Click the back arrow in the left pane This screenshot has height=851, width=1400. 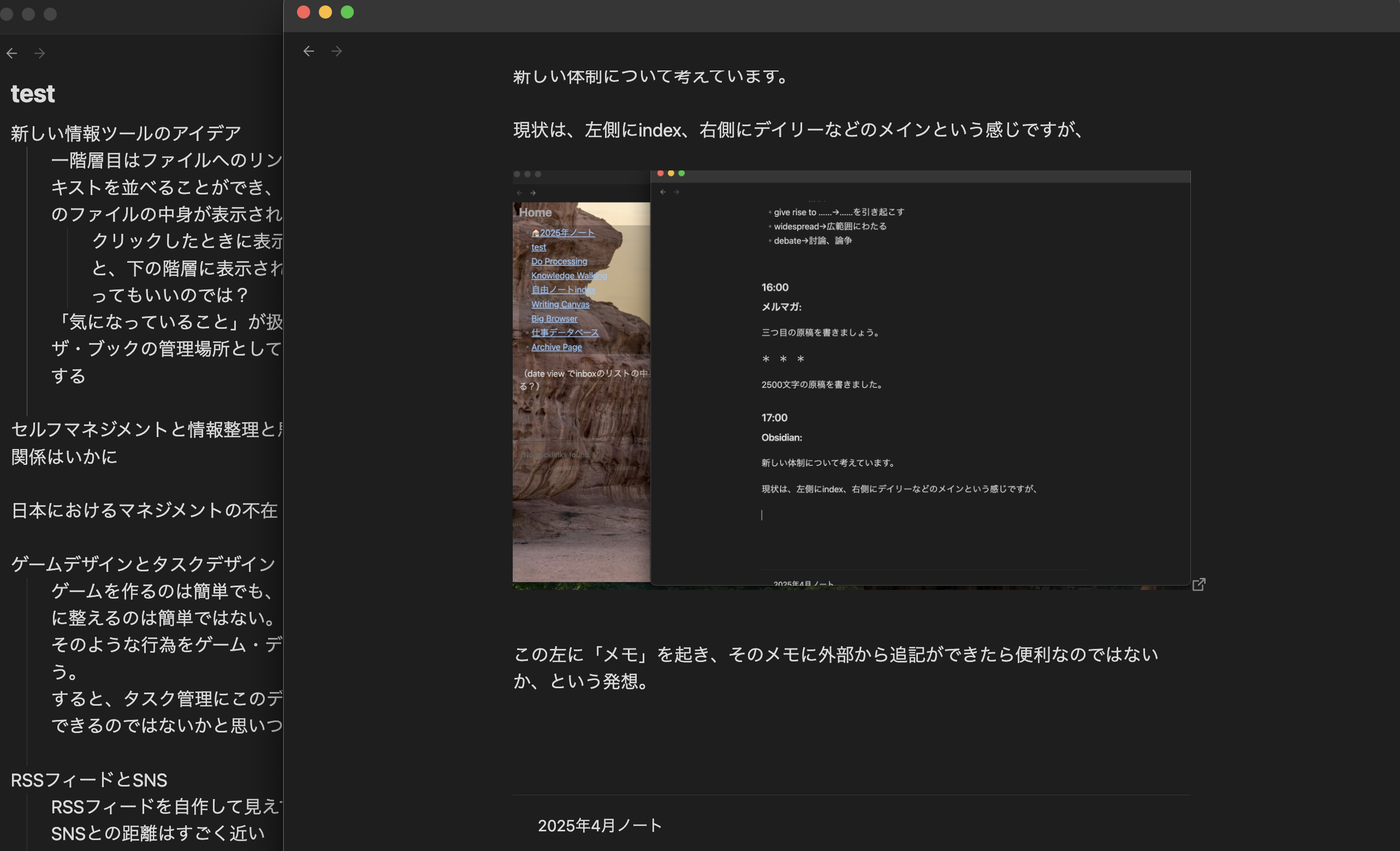(12, 52)
